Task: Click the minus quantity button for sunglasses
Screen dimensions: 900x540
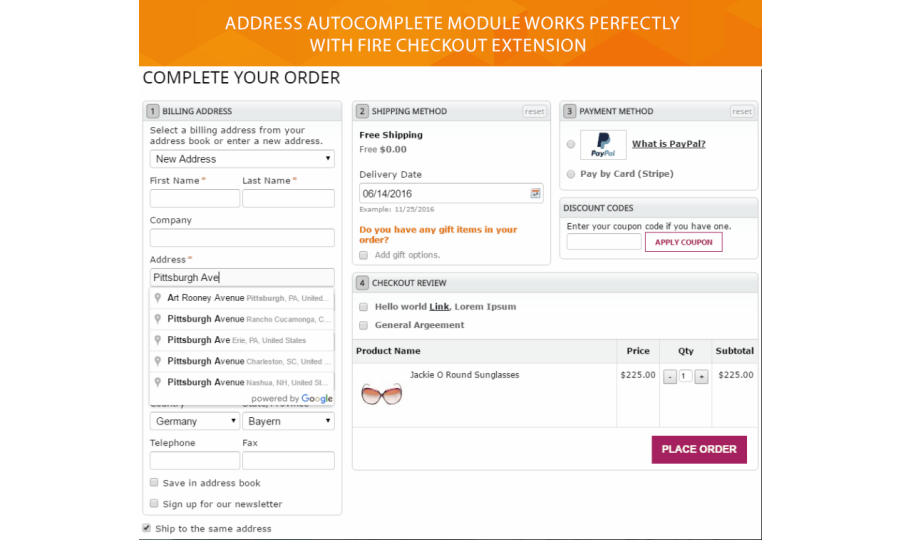Action: 669,376
